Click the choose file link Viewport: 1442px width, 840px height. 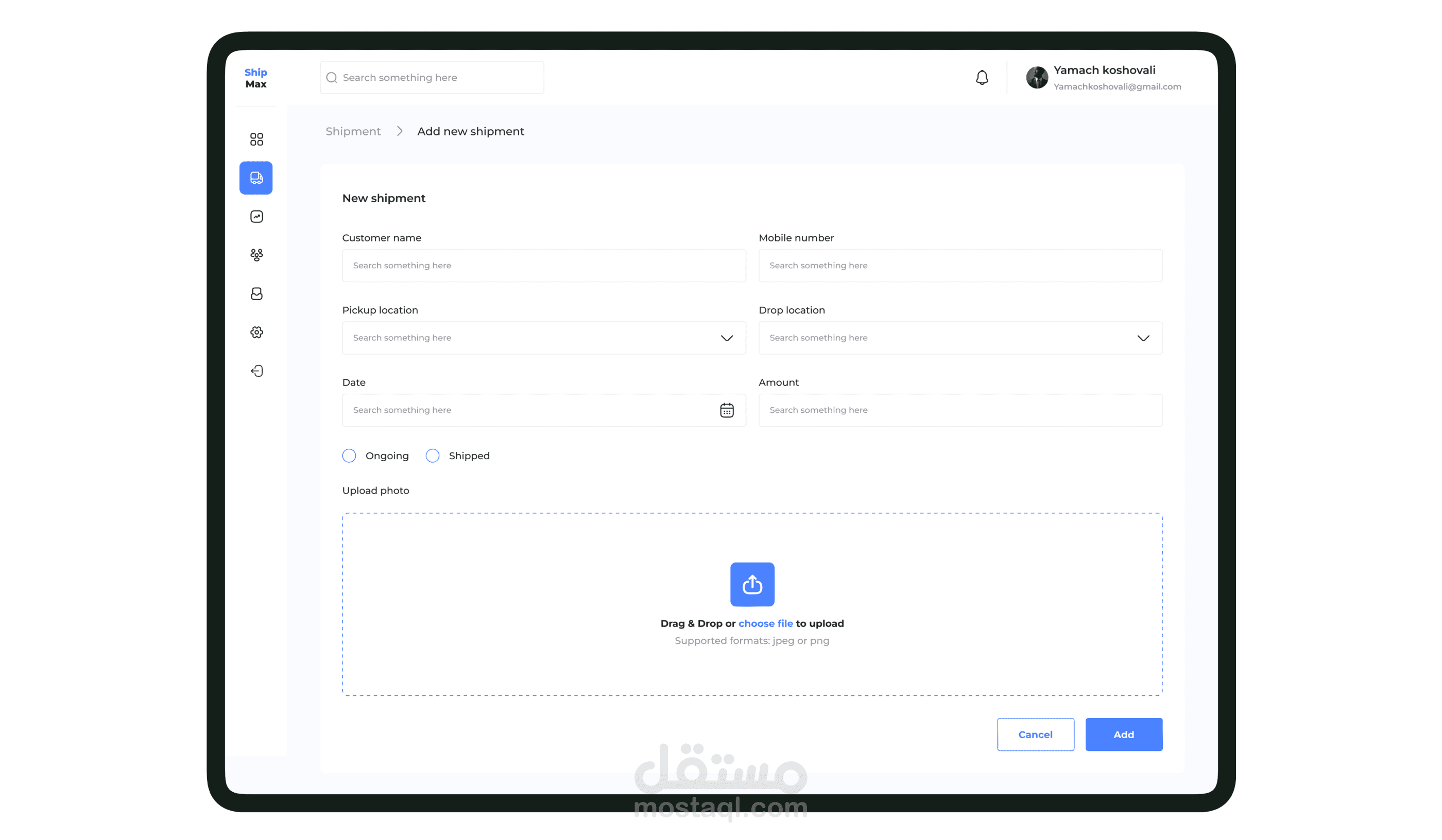[x=765, y=623]
